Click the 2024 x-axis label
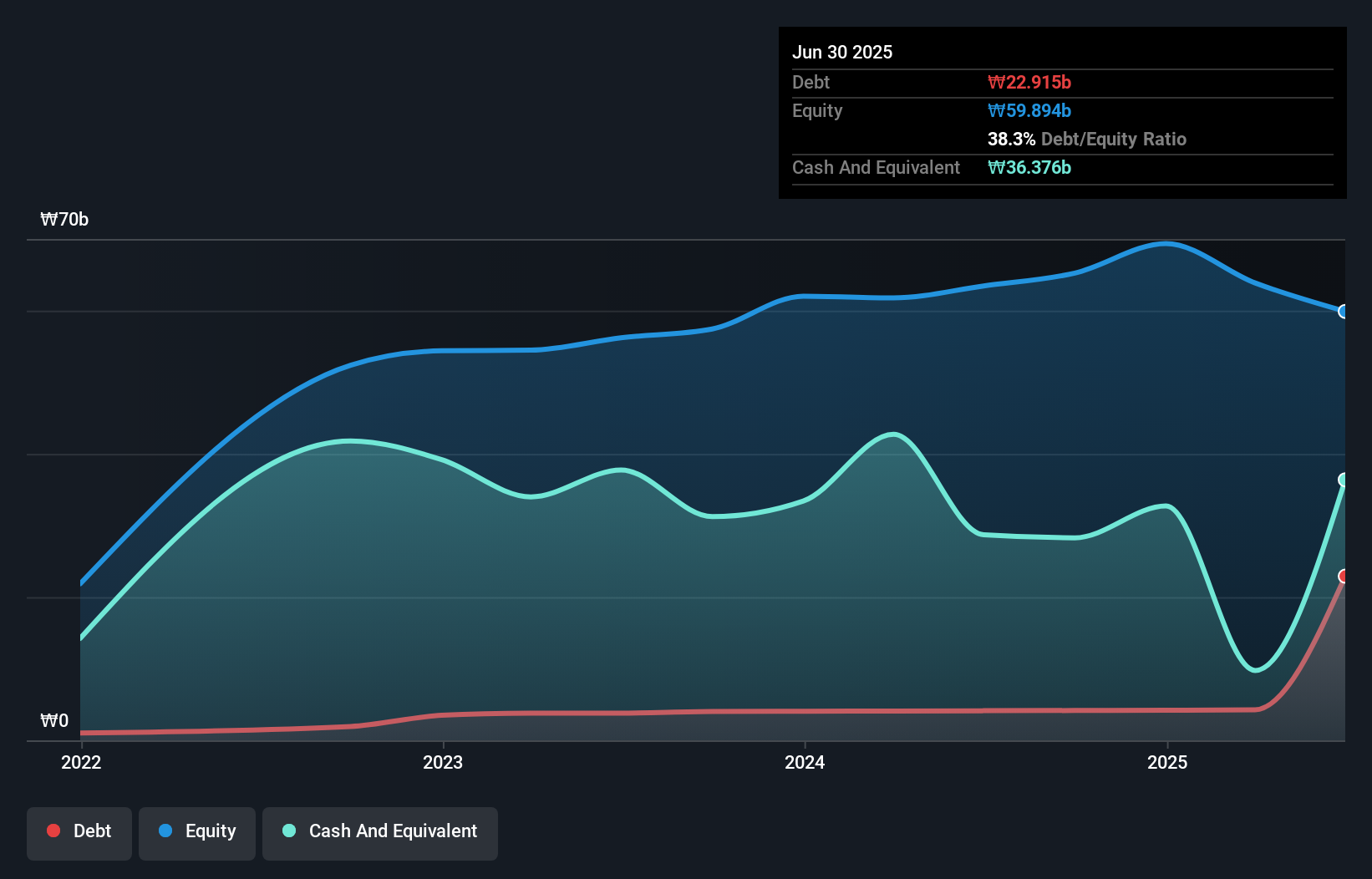 click(805, 762)
